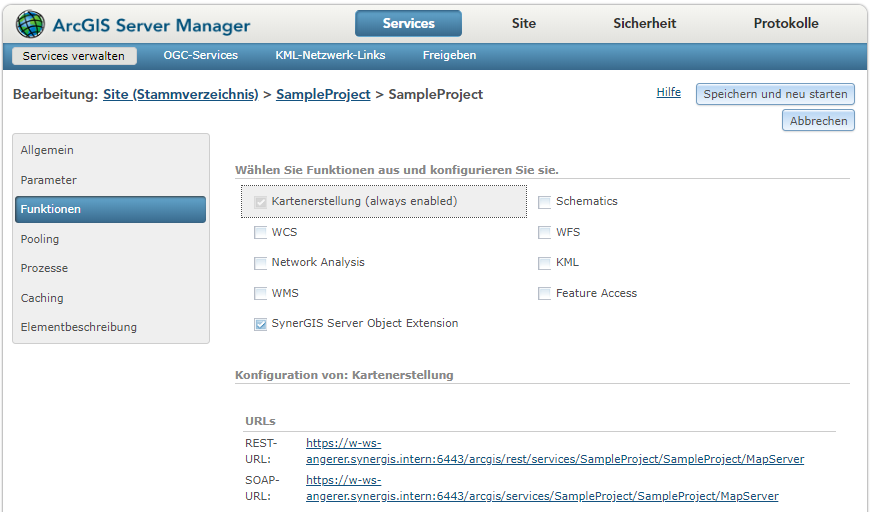This screenshot has height=512, width=870.
Task: Check the Schematics option
Action: pos(545,202)
